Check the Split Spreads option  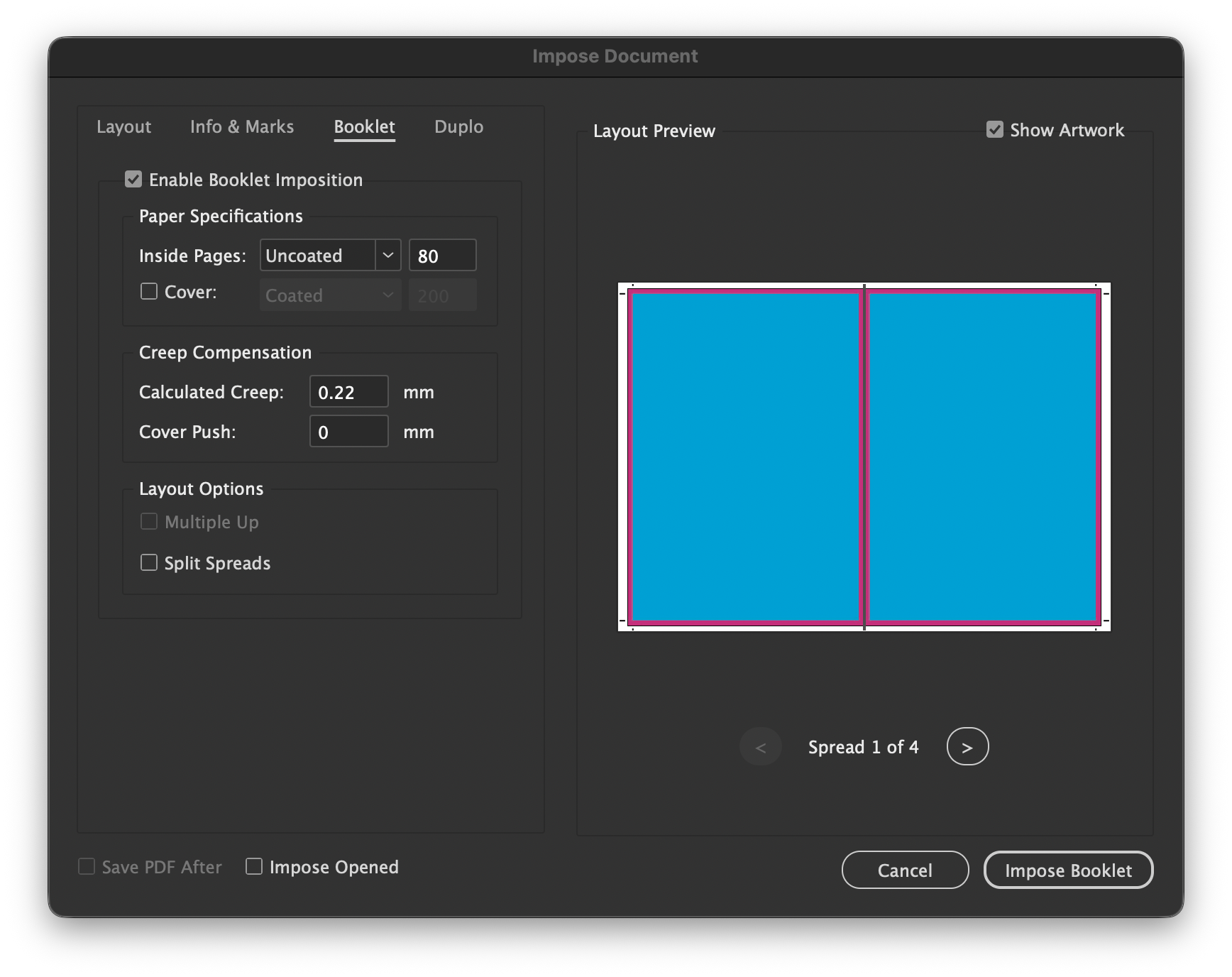click(x=149, y=562)
